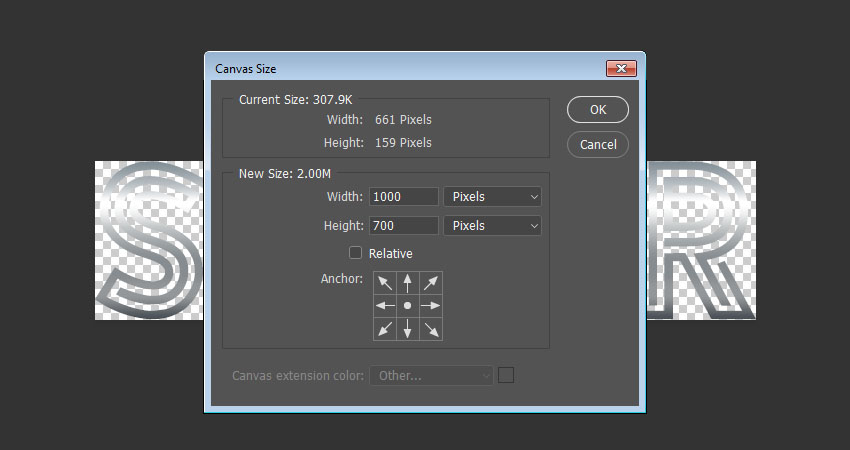Click the Canvas Size title bar
This screenshot has width=850, height=450.
coord(400,69)
